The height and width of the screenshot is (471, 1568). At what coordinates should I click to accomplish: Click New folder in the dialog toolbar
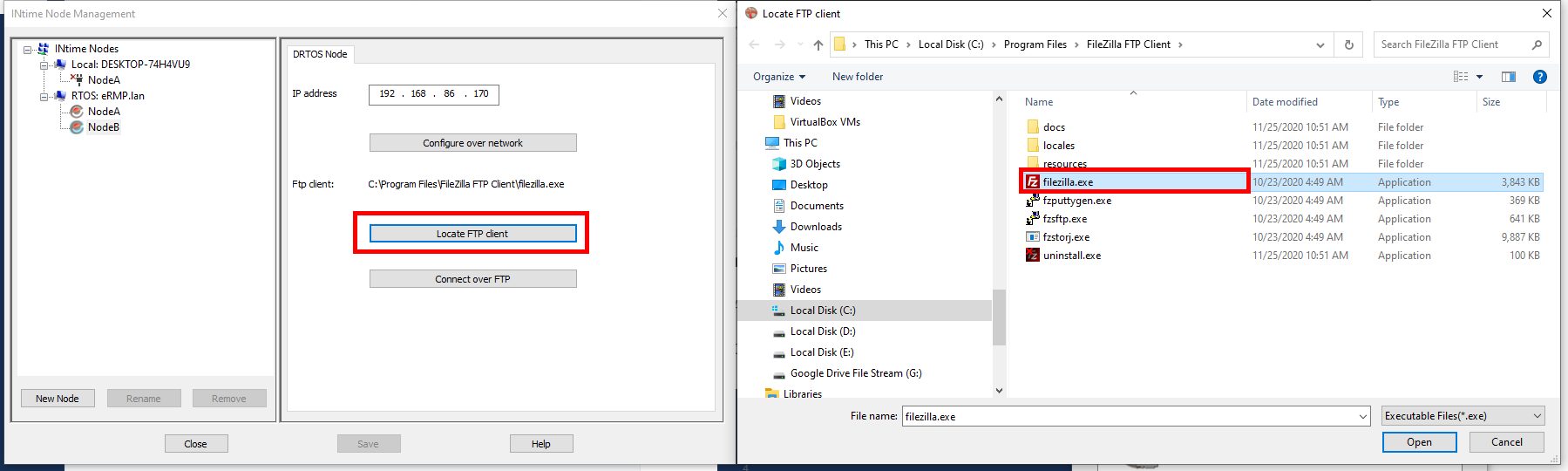point(858,77)
